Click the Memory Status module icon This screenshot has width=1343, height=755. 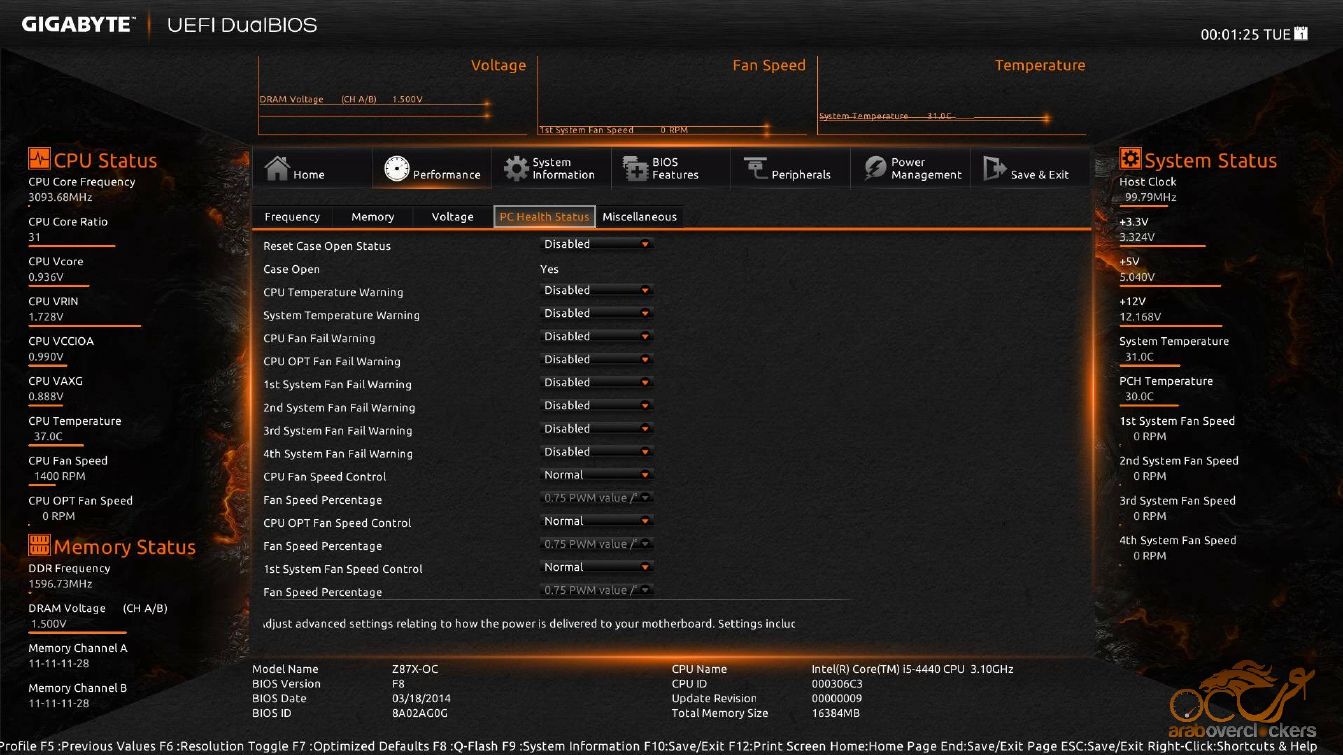39,546
